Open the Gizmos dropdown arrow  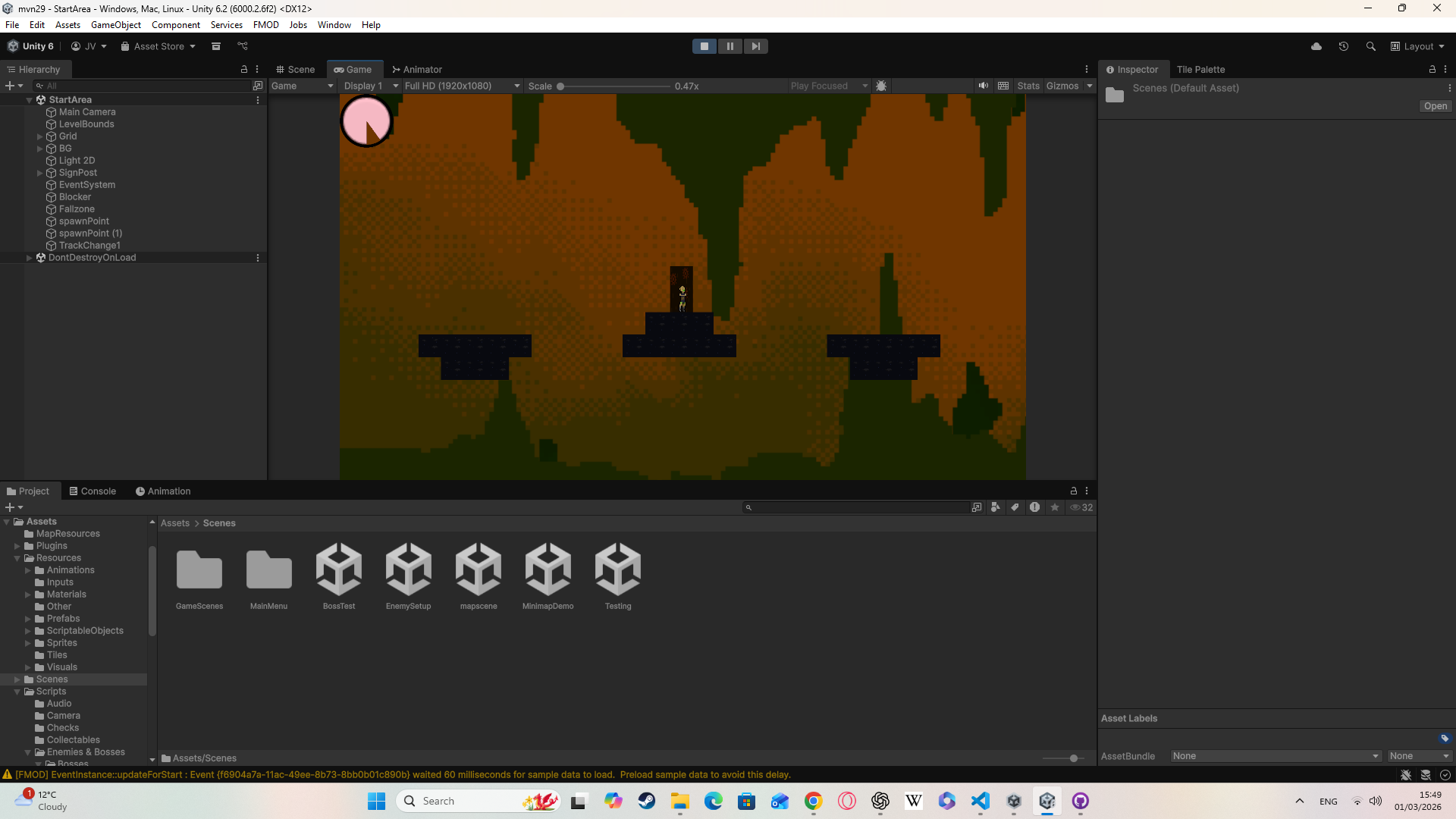pos(1090,86)
